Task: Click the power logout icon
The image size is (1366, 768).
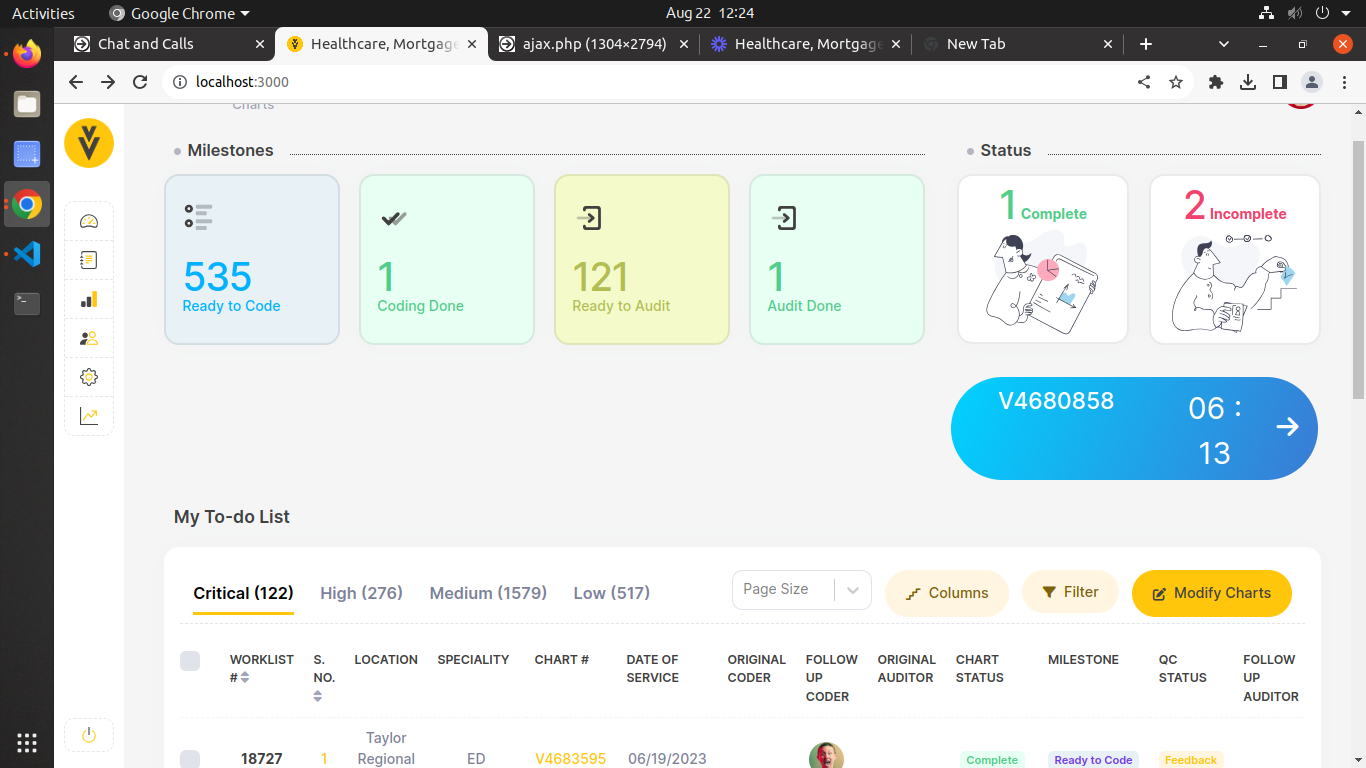Action: [x=89, y=735]
